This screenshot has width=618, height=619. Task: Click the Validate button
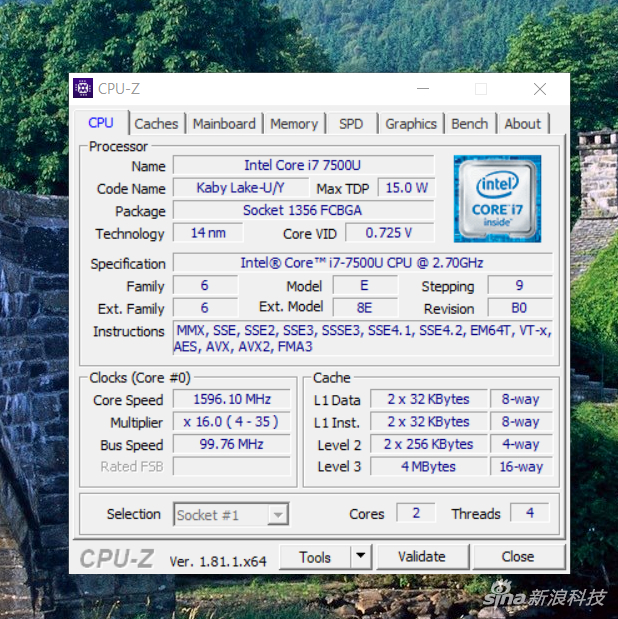422,557
